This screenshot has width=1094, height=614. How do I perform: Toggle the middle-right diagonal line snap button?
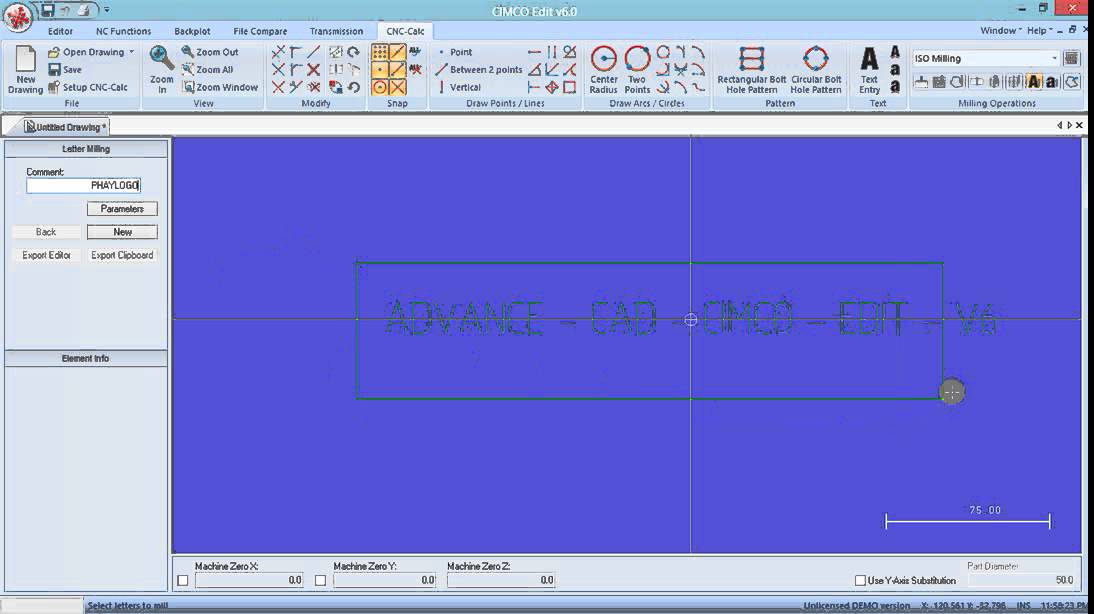pos(398,70)
